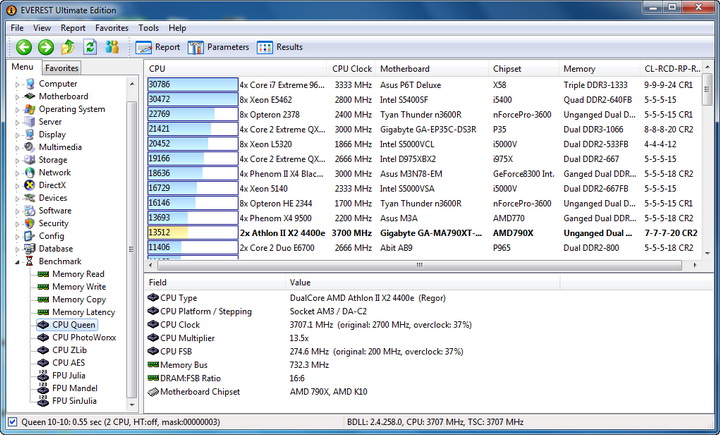This screenshot has height=435, width=720.
Task: Select the Display tree icon
Action: (x=30, y=134)
